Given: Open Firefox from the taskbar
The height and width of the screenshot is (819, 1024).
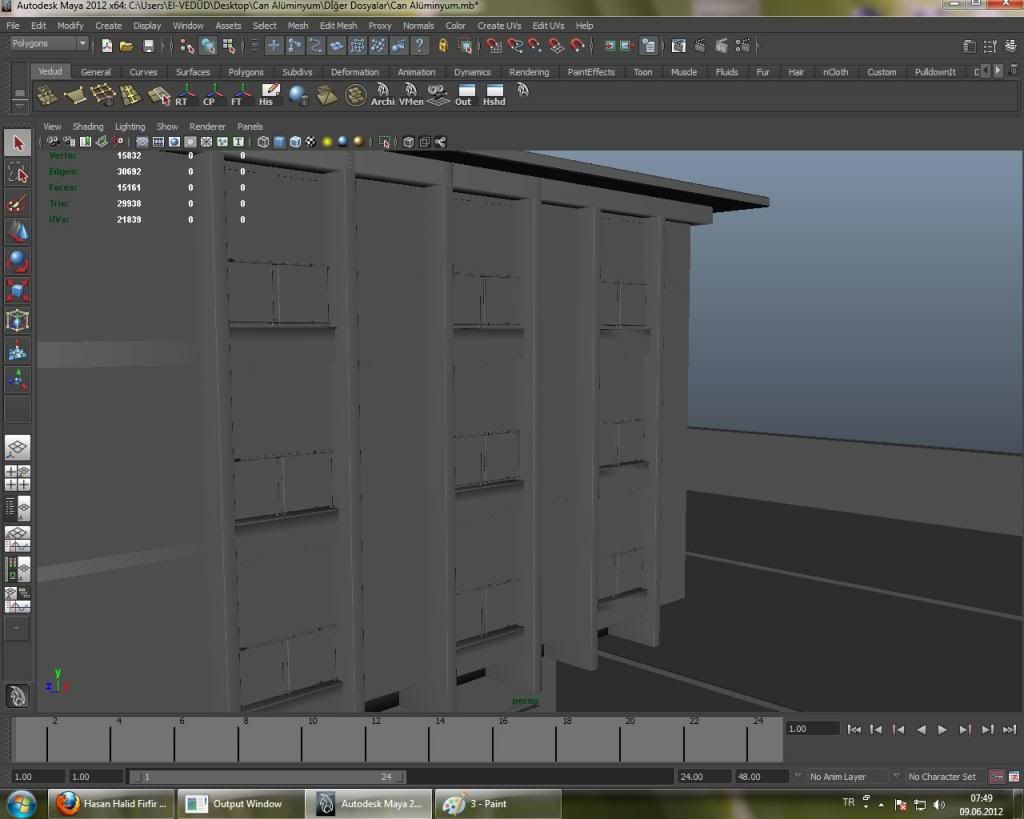Looking at the screenshot, I should point(111,803).
